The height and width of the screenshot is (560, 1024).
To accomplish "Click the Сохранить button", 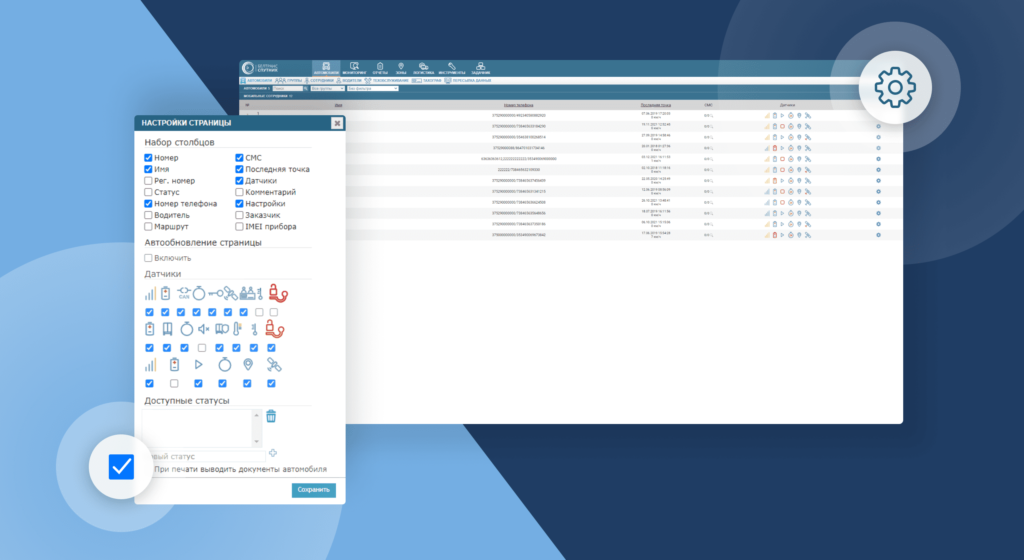I will point(313,490).
